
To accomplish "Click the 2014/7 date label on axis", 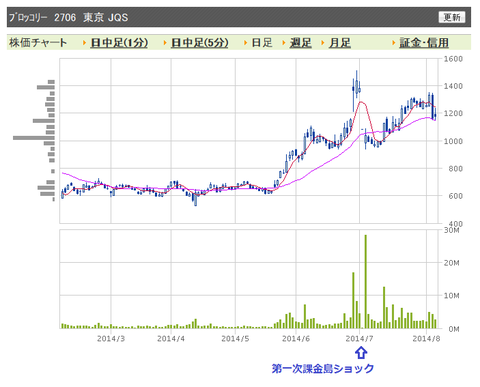I will 359,339.
